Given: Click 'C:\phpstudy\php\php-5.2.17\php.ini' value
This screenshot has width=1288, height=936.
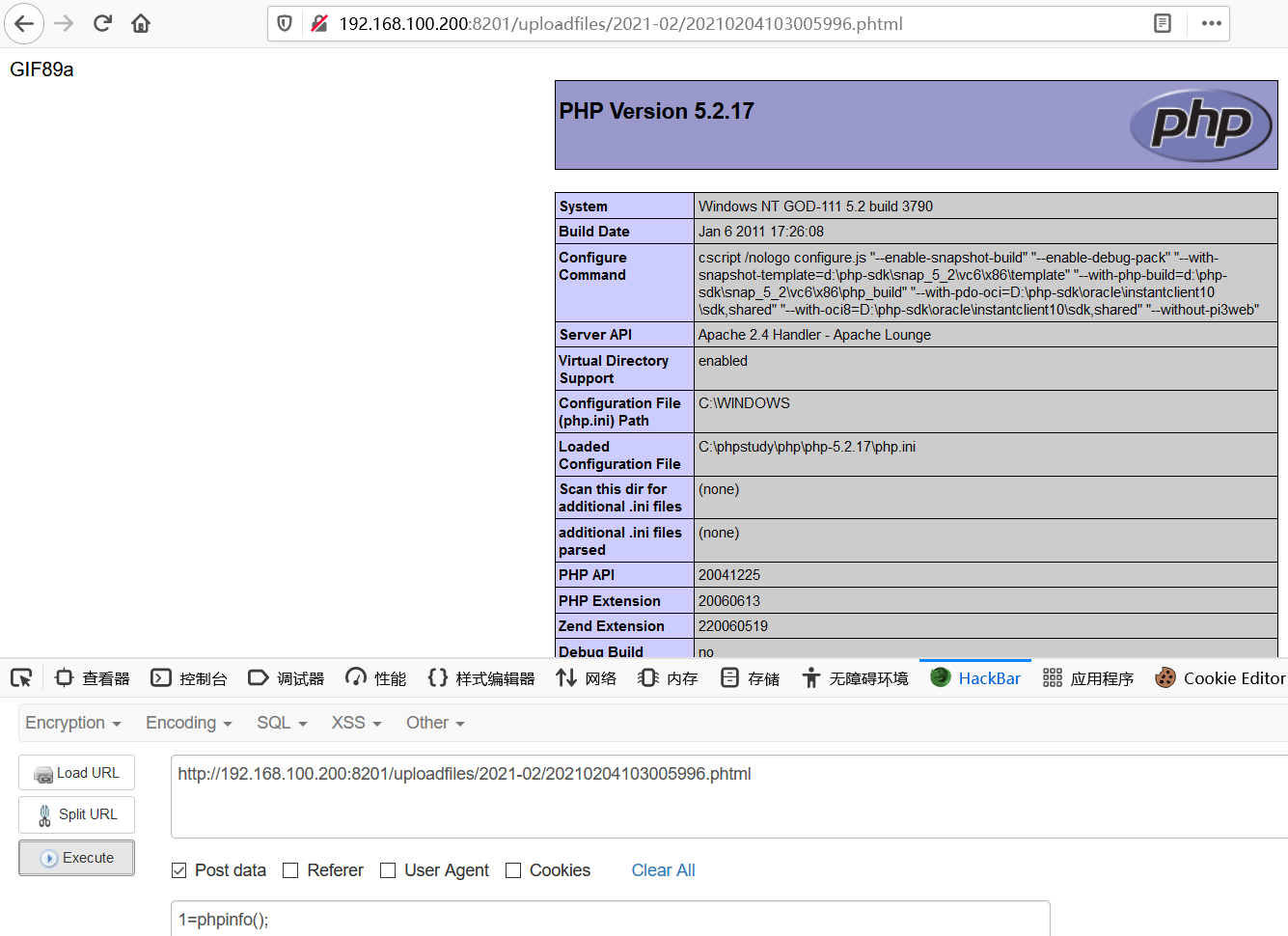Looking at the screenshot, I should point(807,447).
